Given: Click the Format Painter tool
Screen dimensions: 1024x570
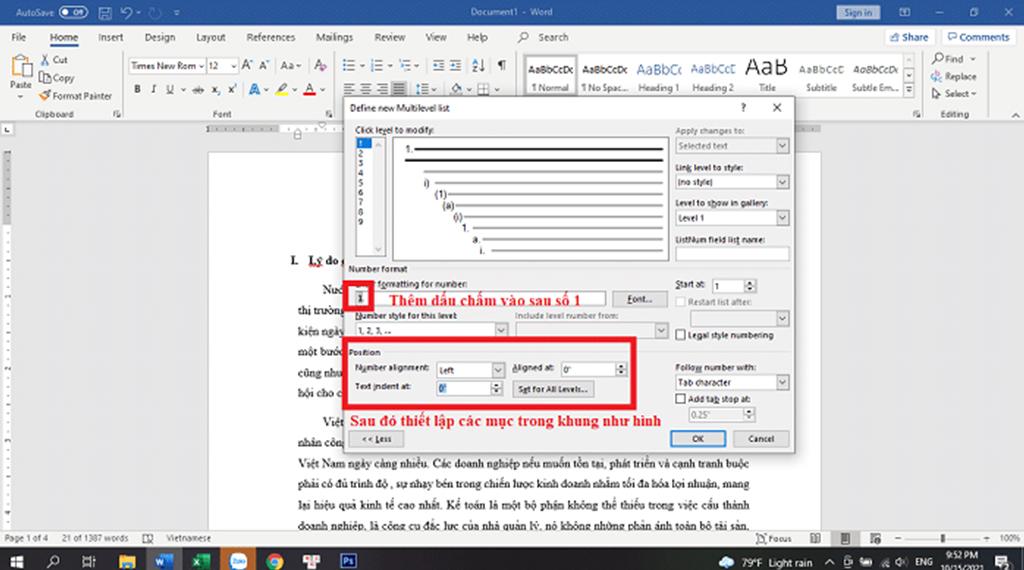Looking at the screenshot, I should pos(75,96).
